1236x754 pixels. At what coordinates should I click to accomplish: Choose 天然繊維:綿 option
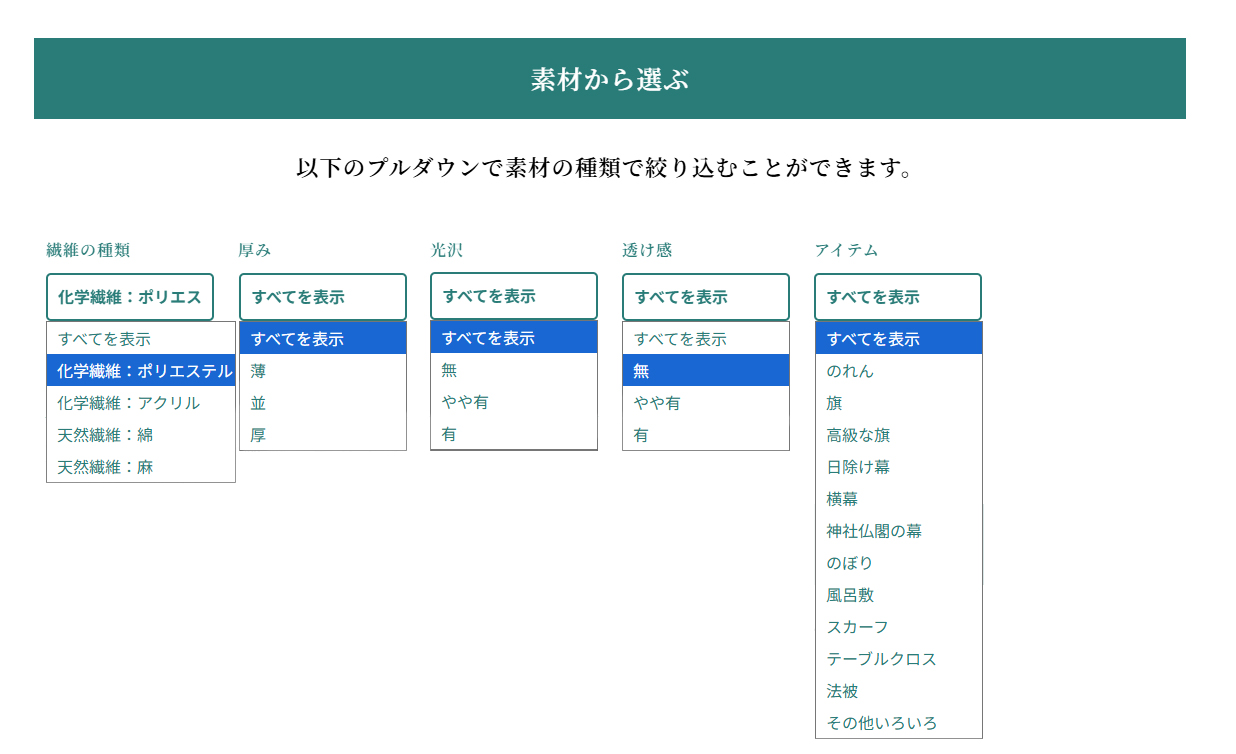pyautogui.click(x=141, y=435)
